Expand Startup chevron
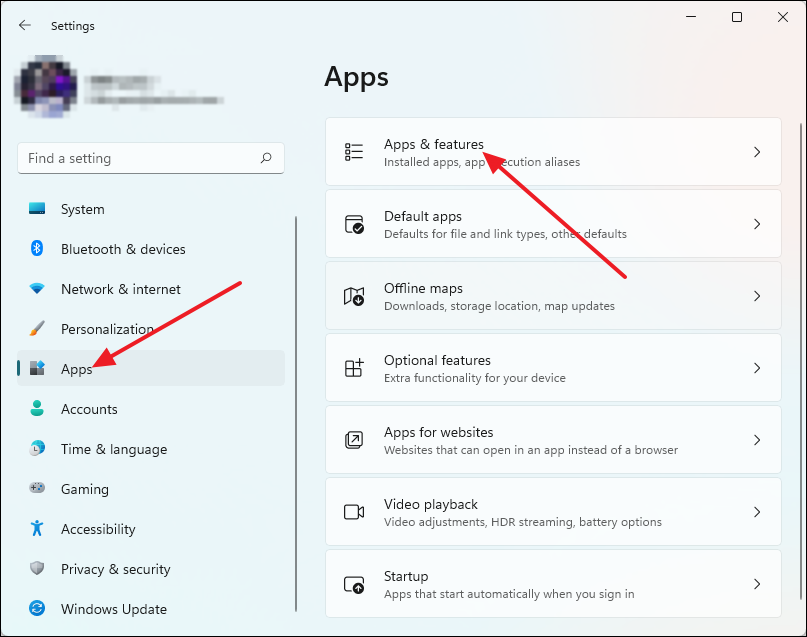Viewport: 807px width, 637px height. pos(757,584)
